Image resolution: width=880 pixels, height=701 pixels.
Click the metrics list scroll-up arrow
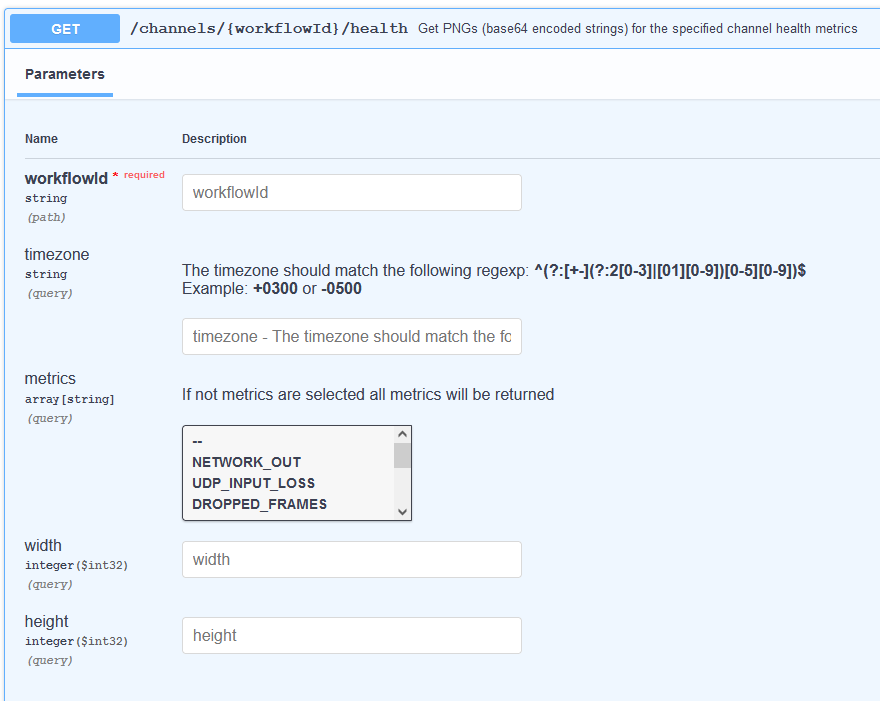(x=403, y=435)
